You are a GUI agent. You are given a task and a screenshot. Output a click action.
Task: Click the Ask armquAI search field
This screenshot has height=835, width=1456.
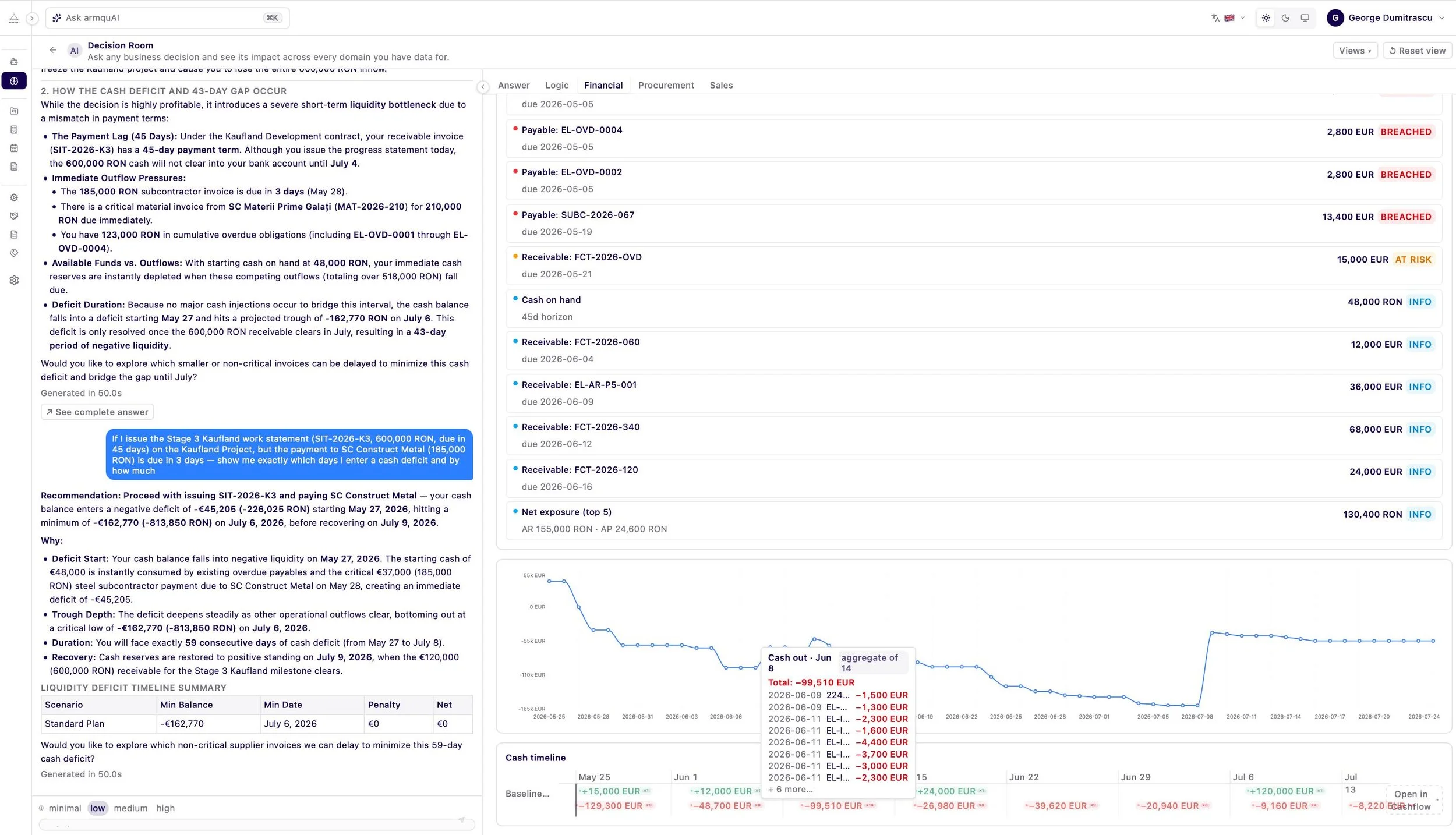point(167,18)
